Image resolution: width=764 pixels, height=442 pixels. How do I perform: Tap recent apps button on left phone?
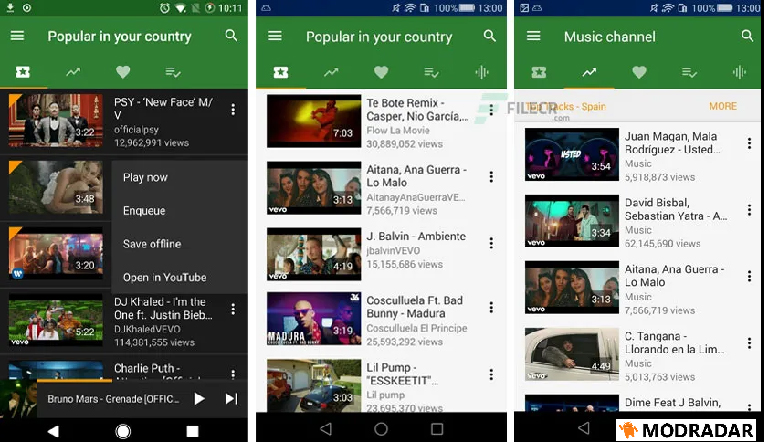[192, 431]
